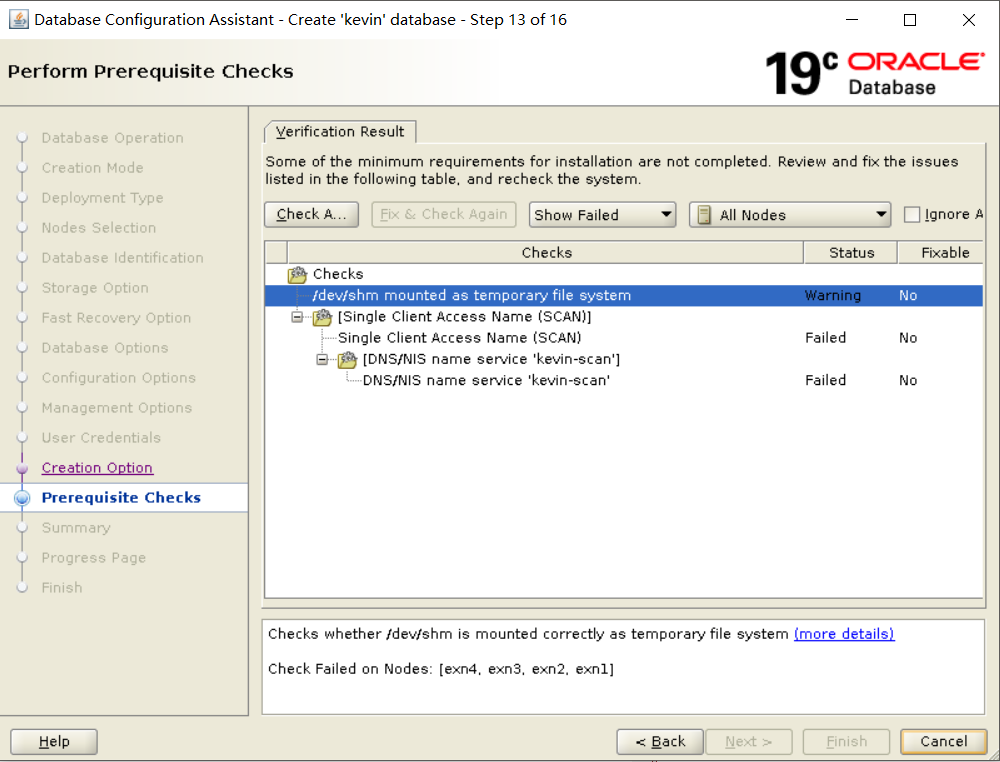Click the Failed status of Single Client Access Name row
1000x762 pixels.
[825, 338]
